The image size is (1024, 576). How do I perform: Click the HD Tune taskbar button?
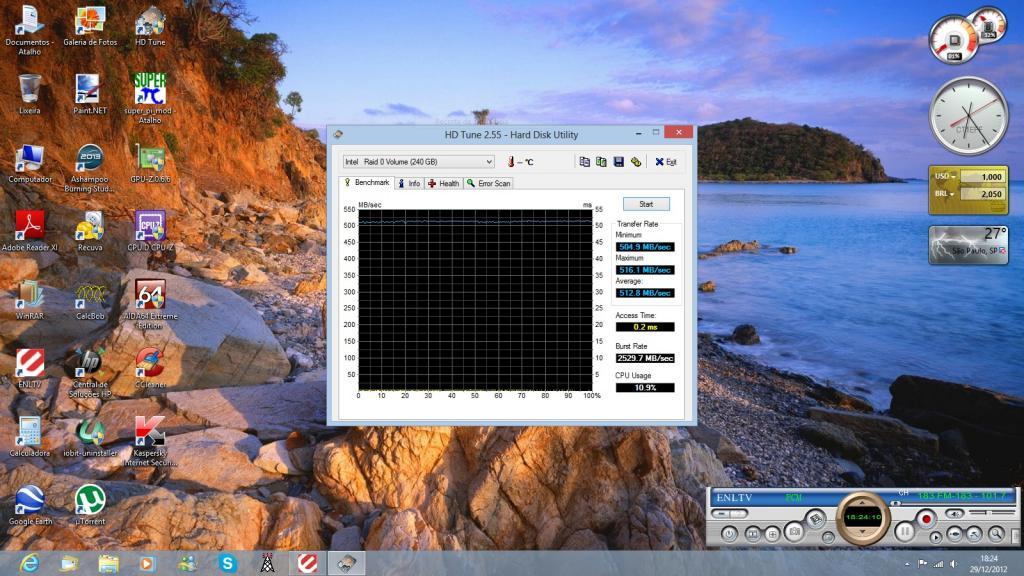[346, 563]
